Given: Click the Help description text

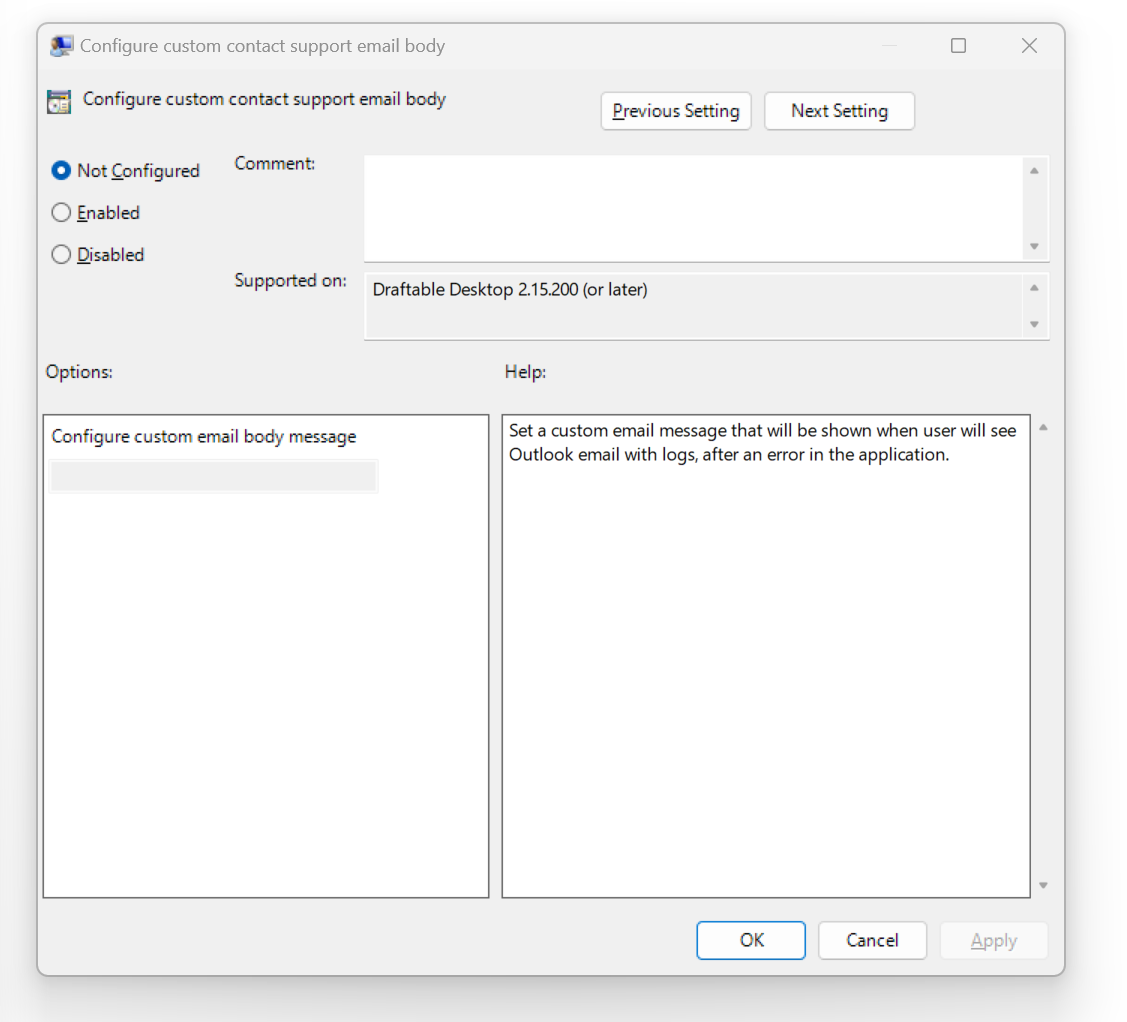Looking at the screenshot, I should click(763, 442).
